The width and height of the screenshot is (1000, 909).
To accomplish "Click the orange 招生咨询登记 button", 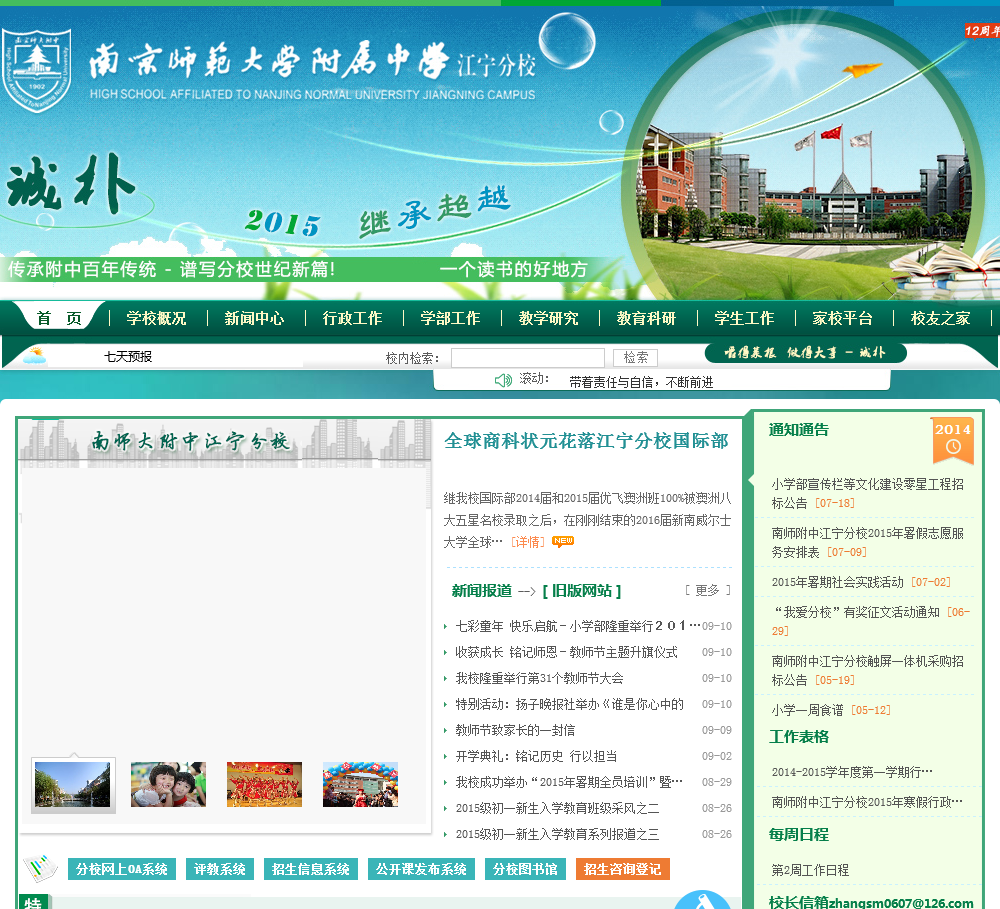I will tap(622, 869).
